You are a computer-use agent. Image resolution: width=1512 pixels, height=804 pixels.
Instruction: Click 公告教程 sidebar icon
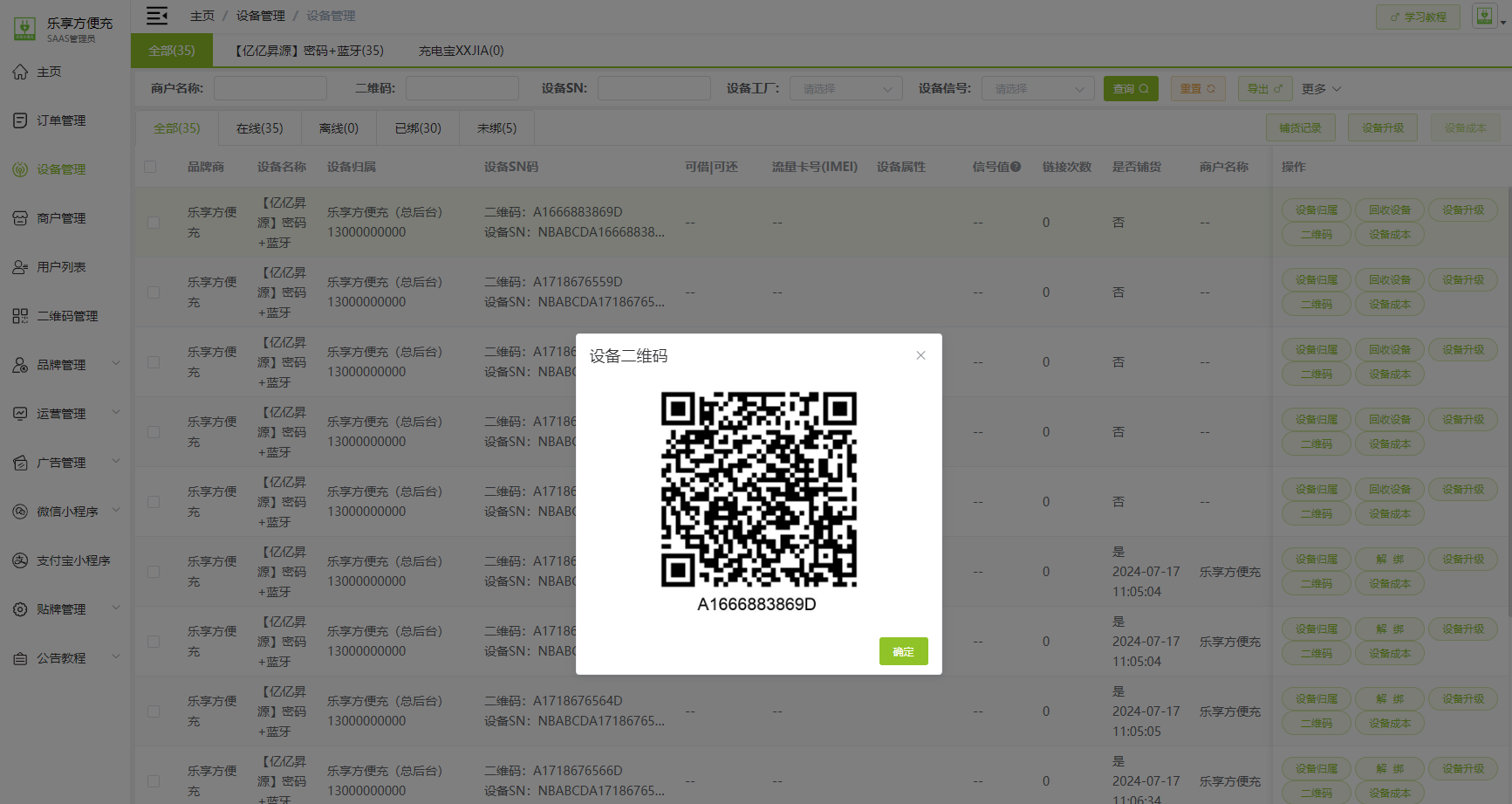(x=20, y=658)
